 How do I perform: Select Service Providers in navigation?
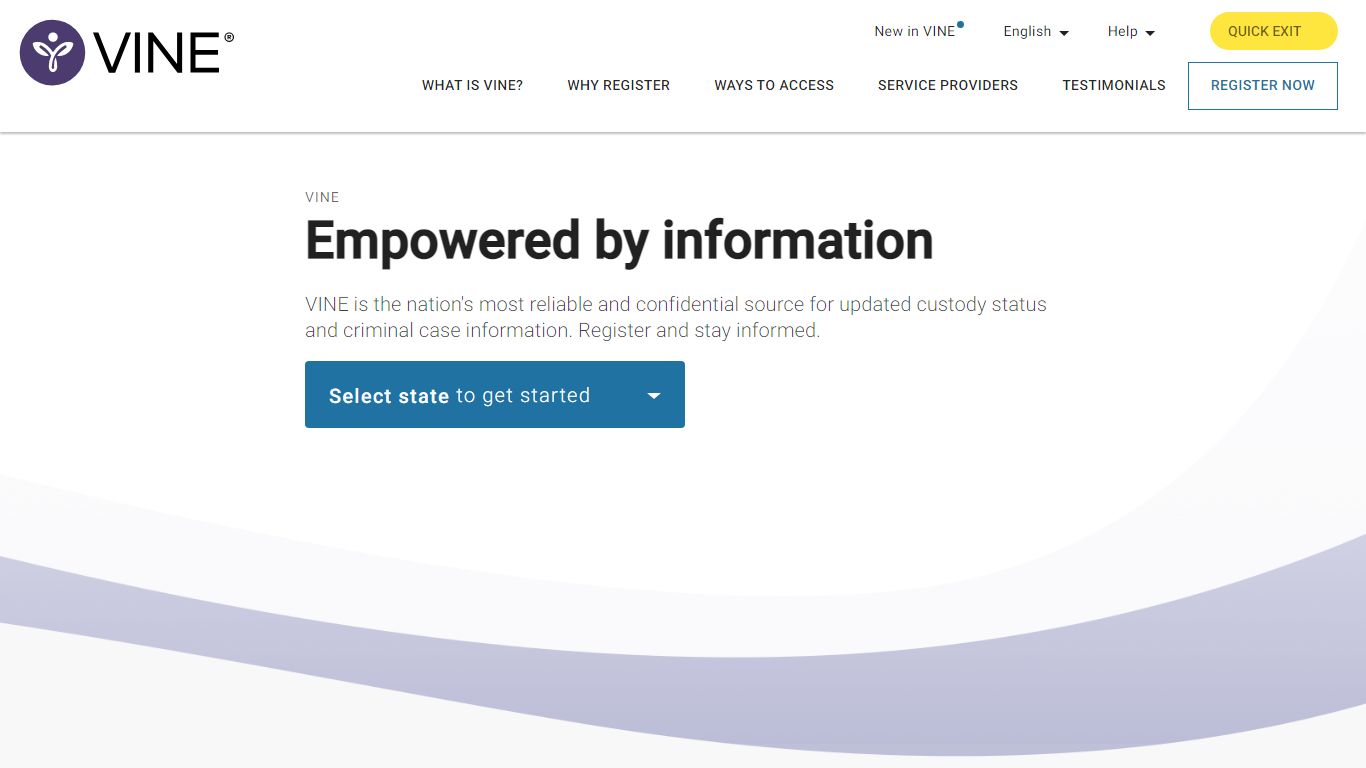(x=948, y=85)
